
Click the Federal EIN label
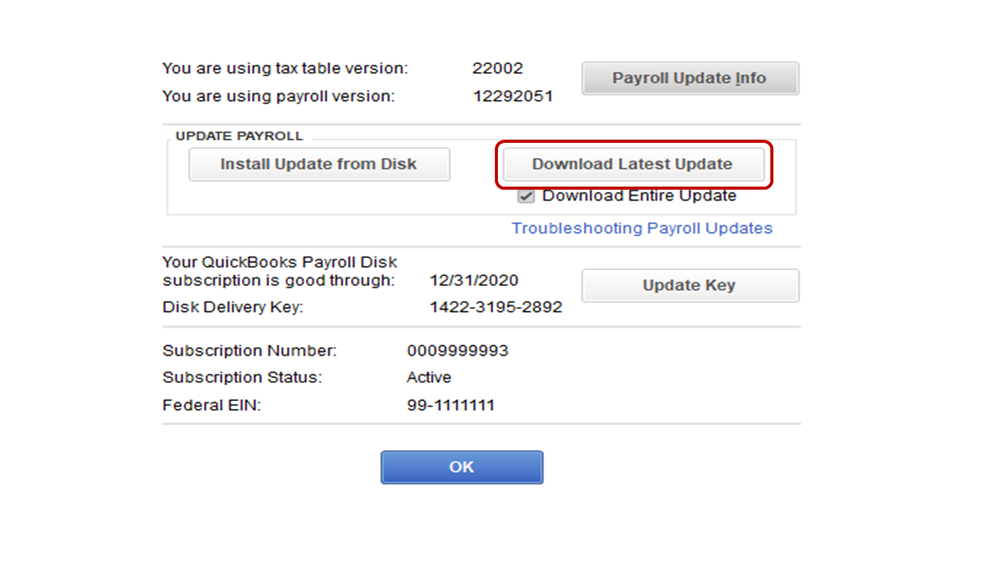[211, 406]
